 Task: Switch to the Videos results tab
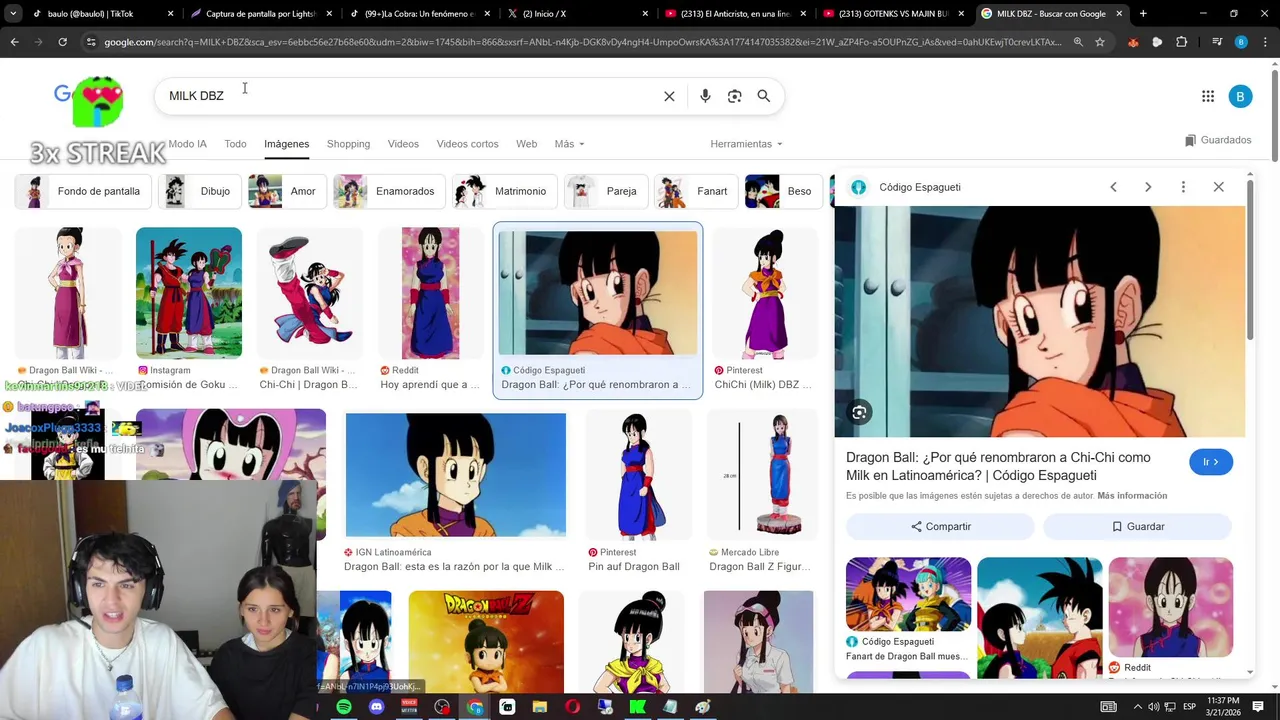tap(403, 144)
